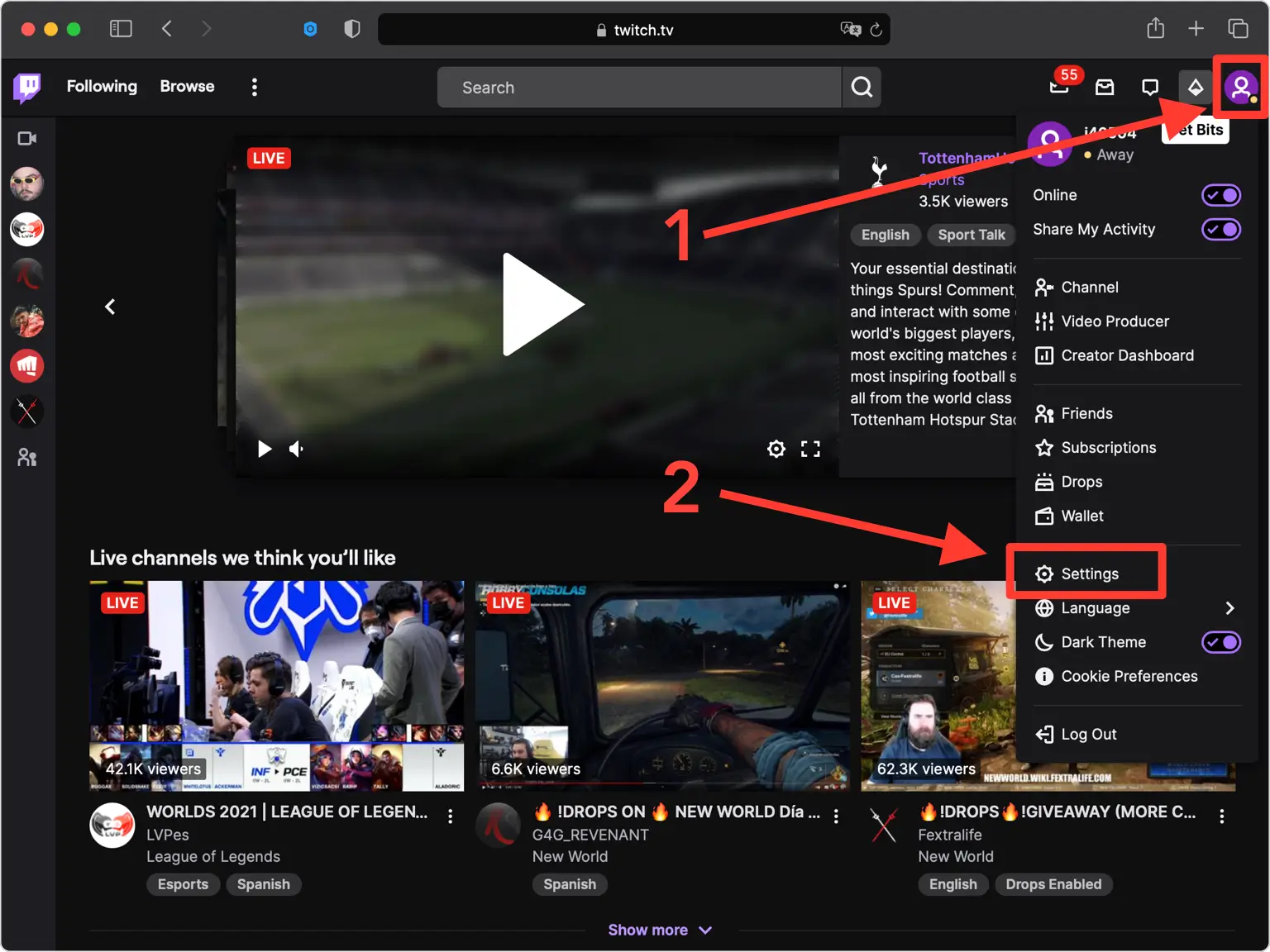Toggle sidebar in Safari toolbar
The width and height of the screenshot is (1270, 952).
coord(121,29)
